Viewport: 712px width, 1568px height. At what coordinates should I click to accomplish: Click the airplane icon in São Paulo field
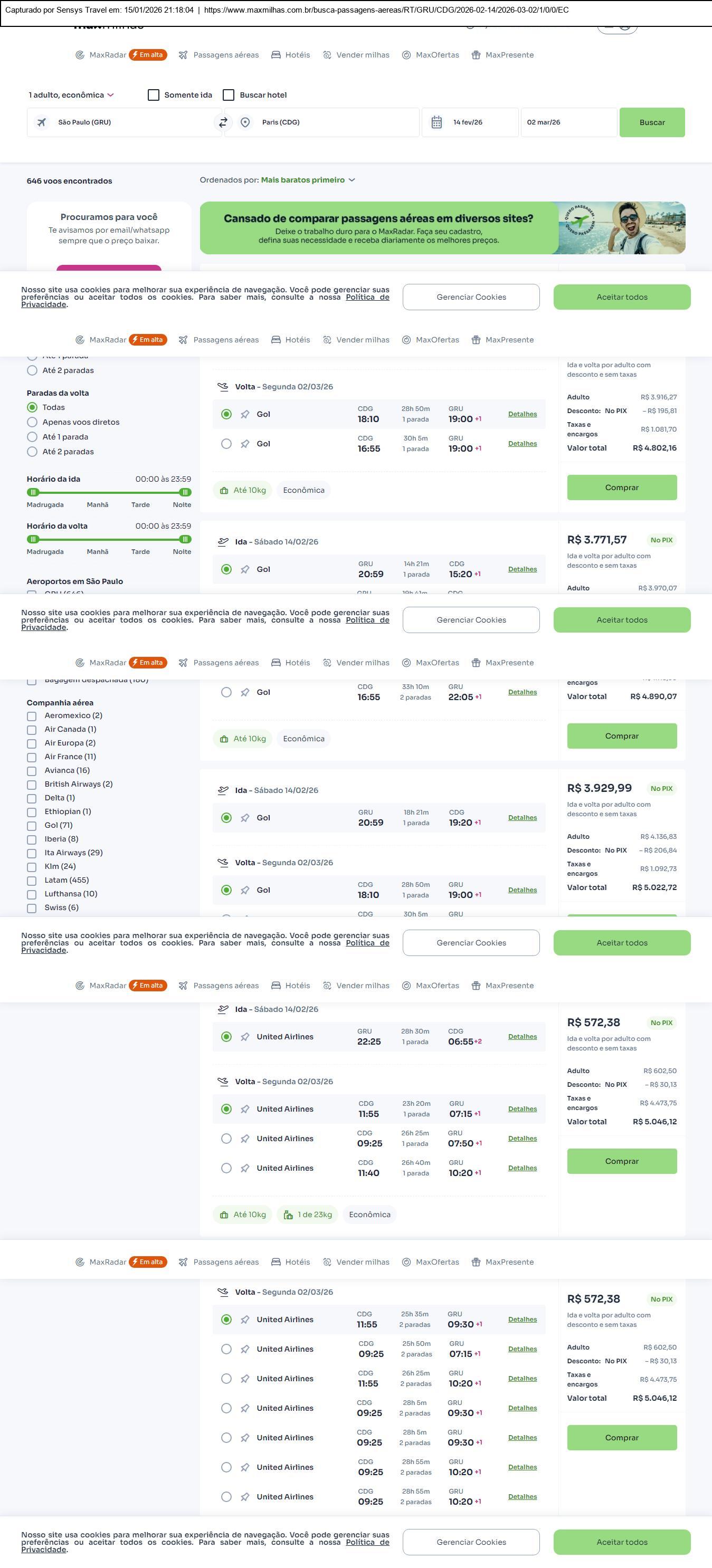coord(41,122)
